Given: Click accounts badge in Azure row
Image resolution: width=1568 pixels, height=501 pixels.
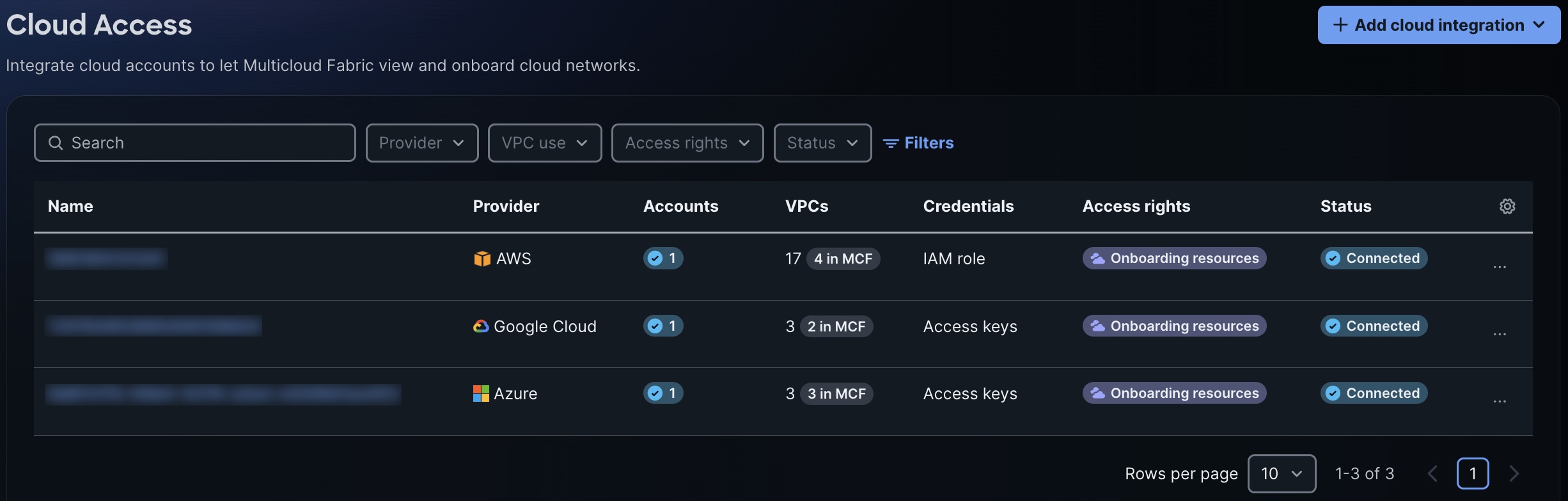Looking at the screenshot, I should pos(663,393).
